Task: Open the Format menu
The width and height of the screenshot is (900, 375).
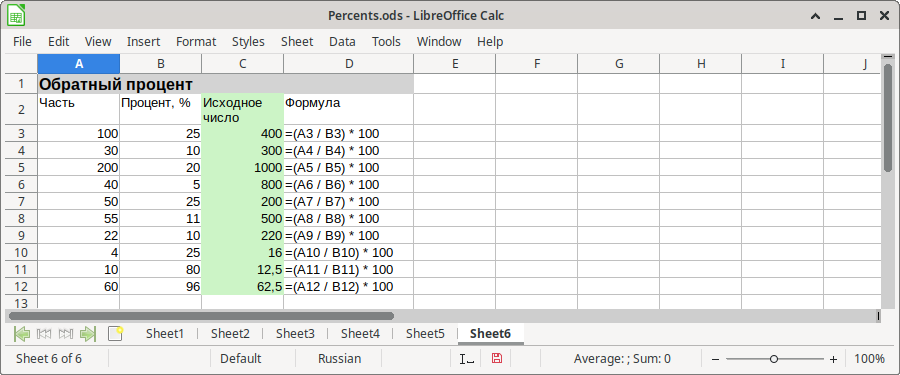Action: point(196,41)
